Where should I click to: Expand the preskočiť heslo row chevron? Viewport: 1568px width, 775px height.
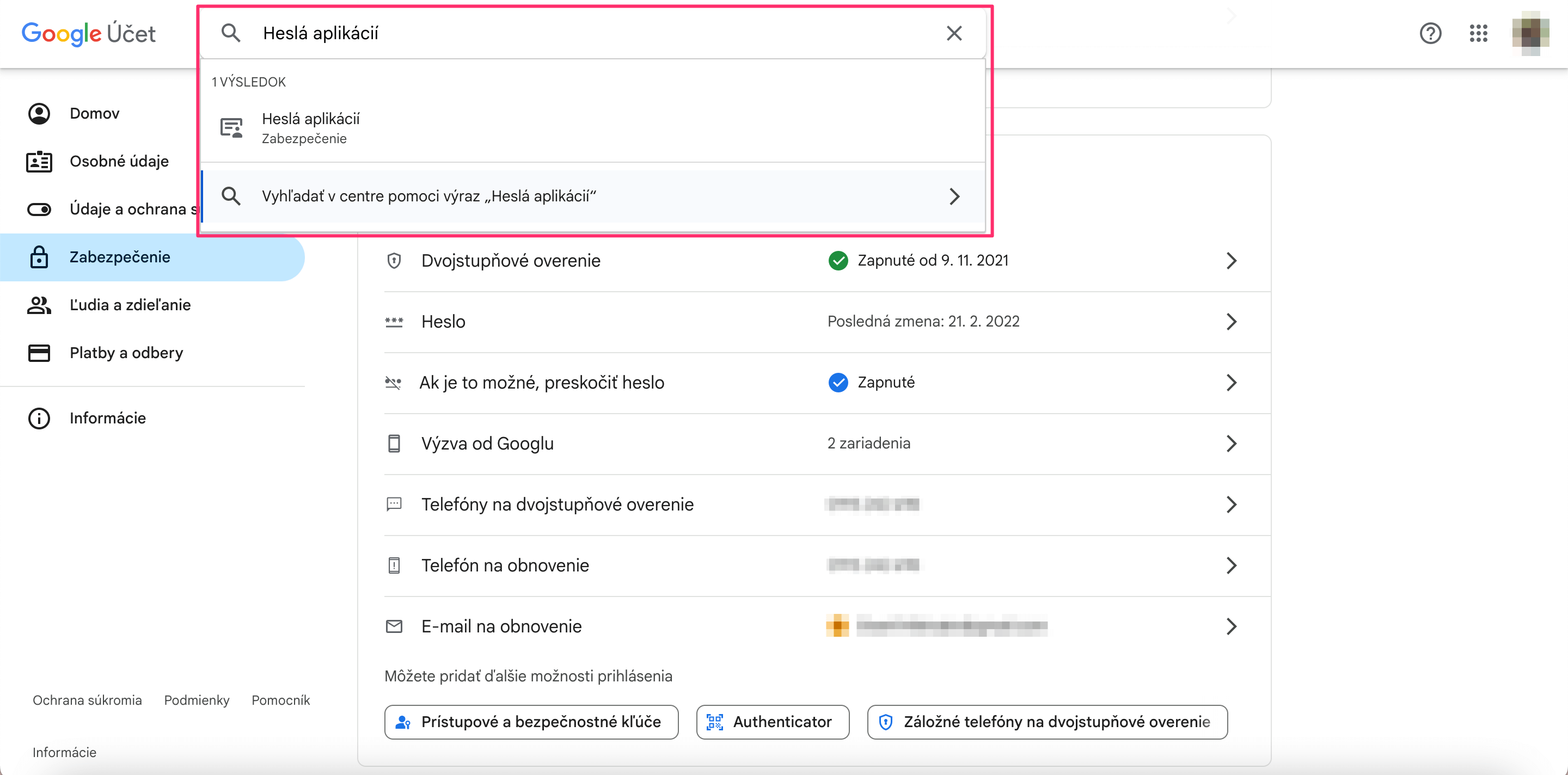coord(1231,383)
